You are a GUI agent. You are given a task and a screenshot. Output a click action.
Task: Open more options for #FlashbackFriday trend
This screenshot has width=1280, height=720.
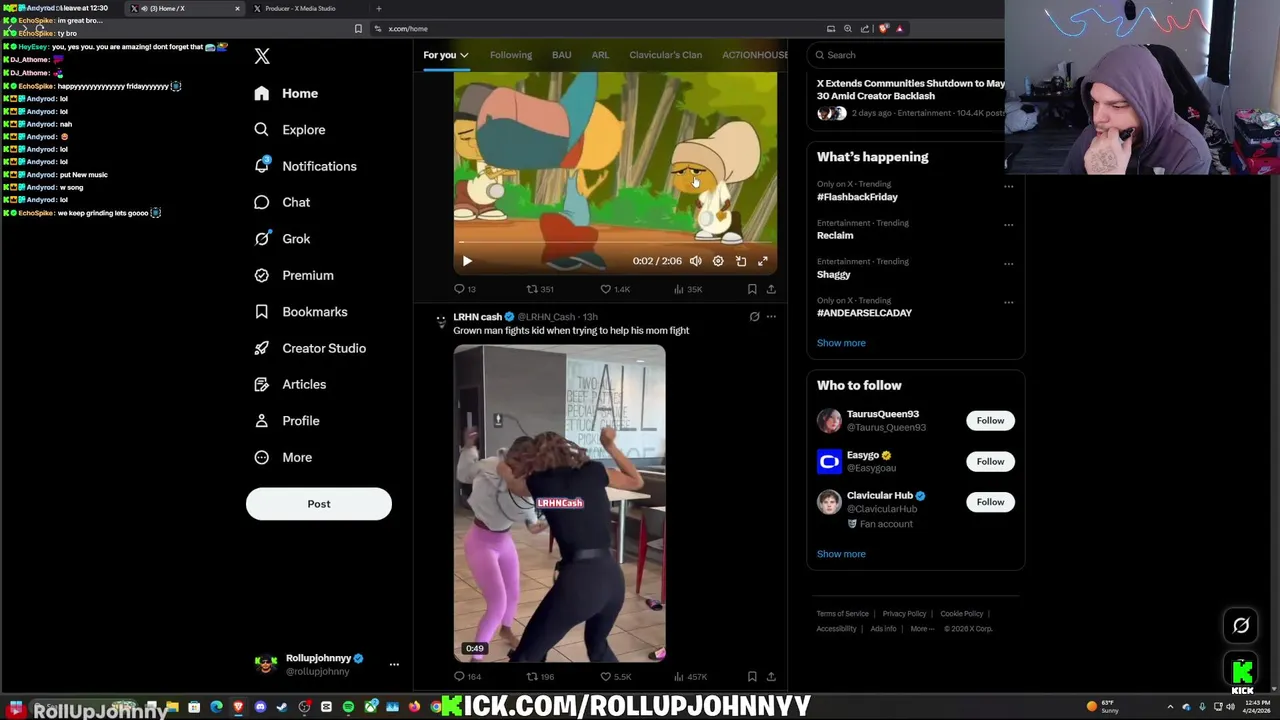tap(1008, 186)
